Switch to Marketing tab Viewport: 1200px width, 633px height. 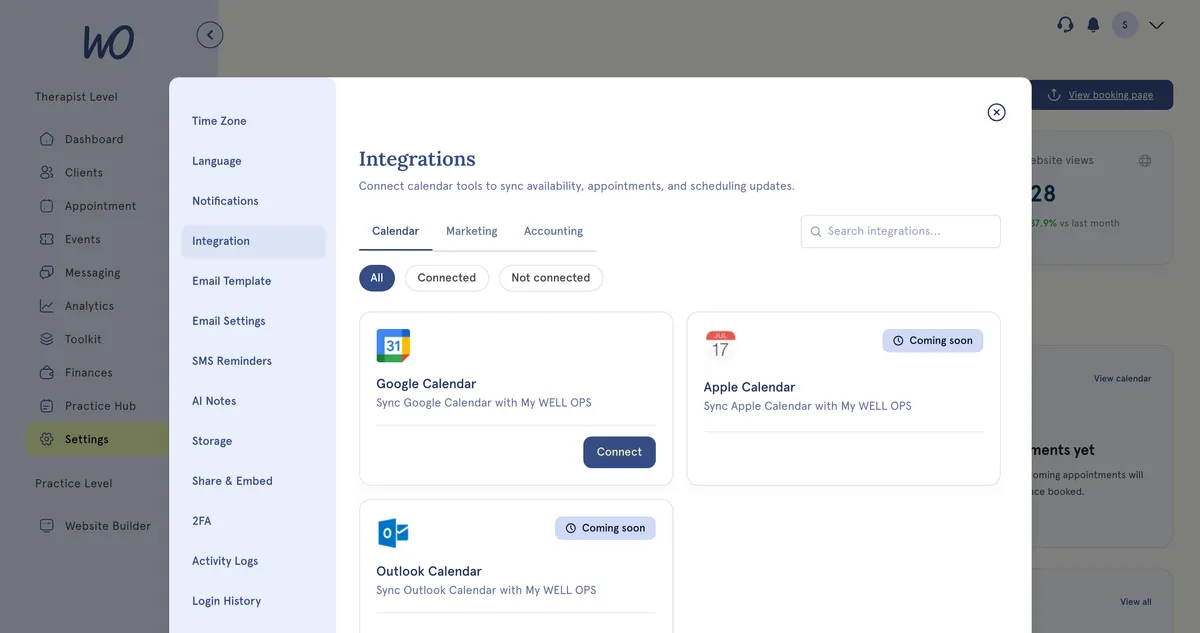click(x=472, y=231)
